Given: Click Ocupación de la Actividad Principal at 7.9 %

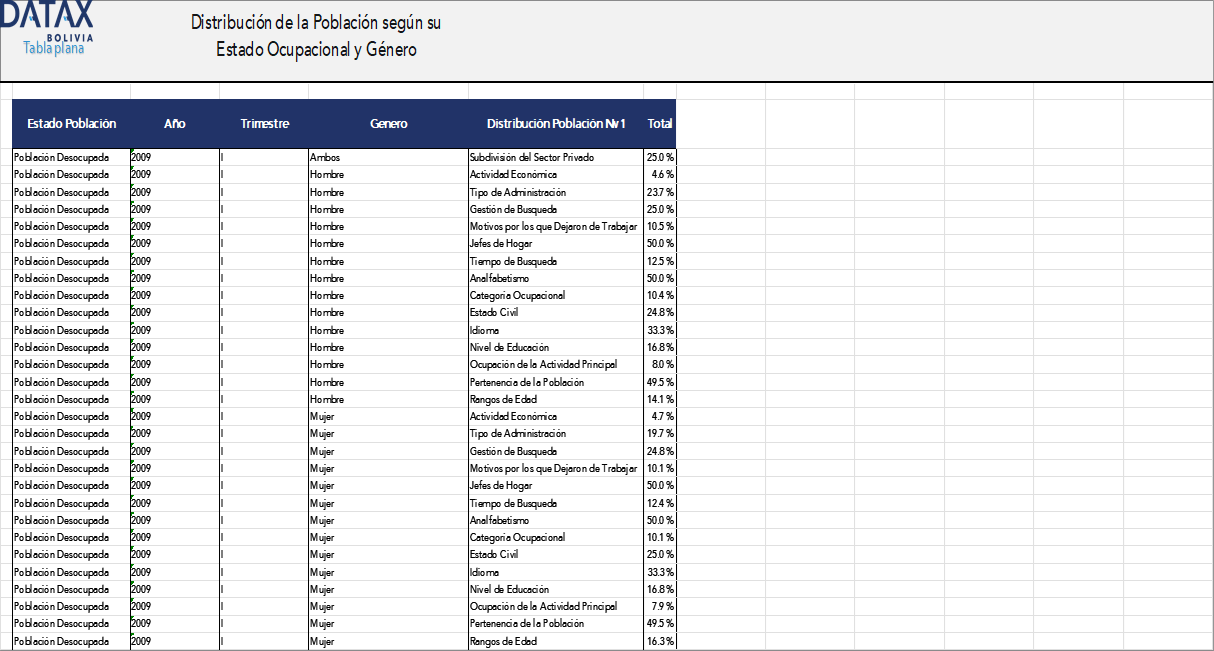Looking at the screenshot, I should point(556,606).
